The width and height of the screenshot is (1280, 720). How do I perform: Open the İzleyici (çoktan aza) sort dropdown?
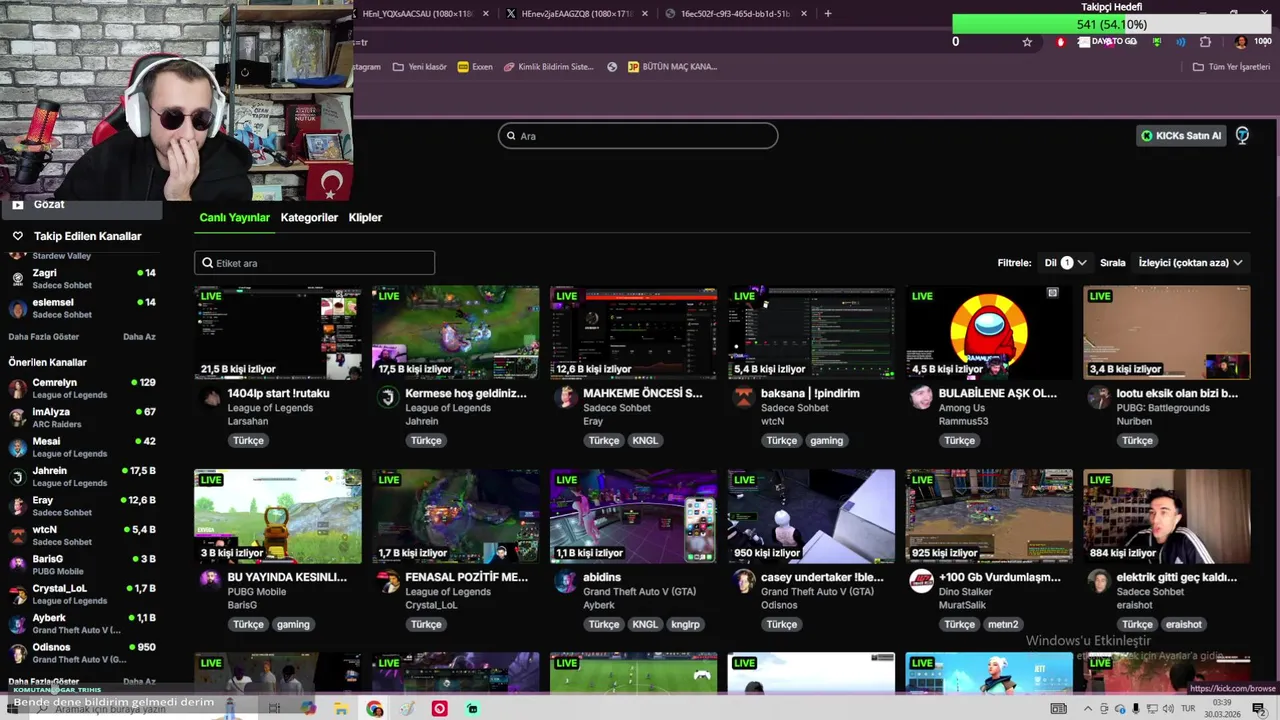[1190, 263]
